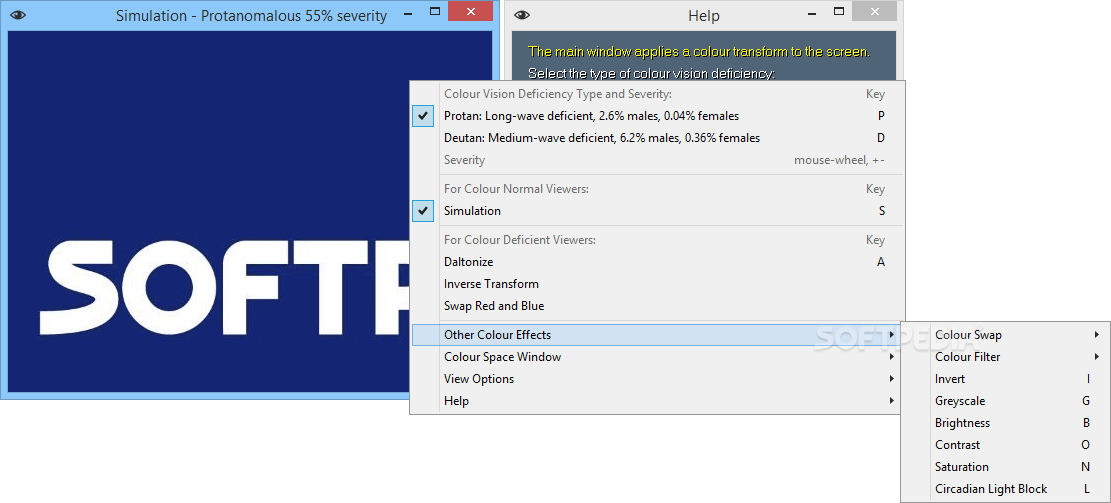
Task: Select Inverse Transform menu item
Action: pyautogui.click(x=491, y=284)
